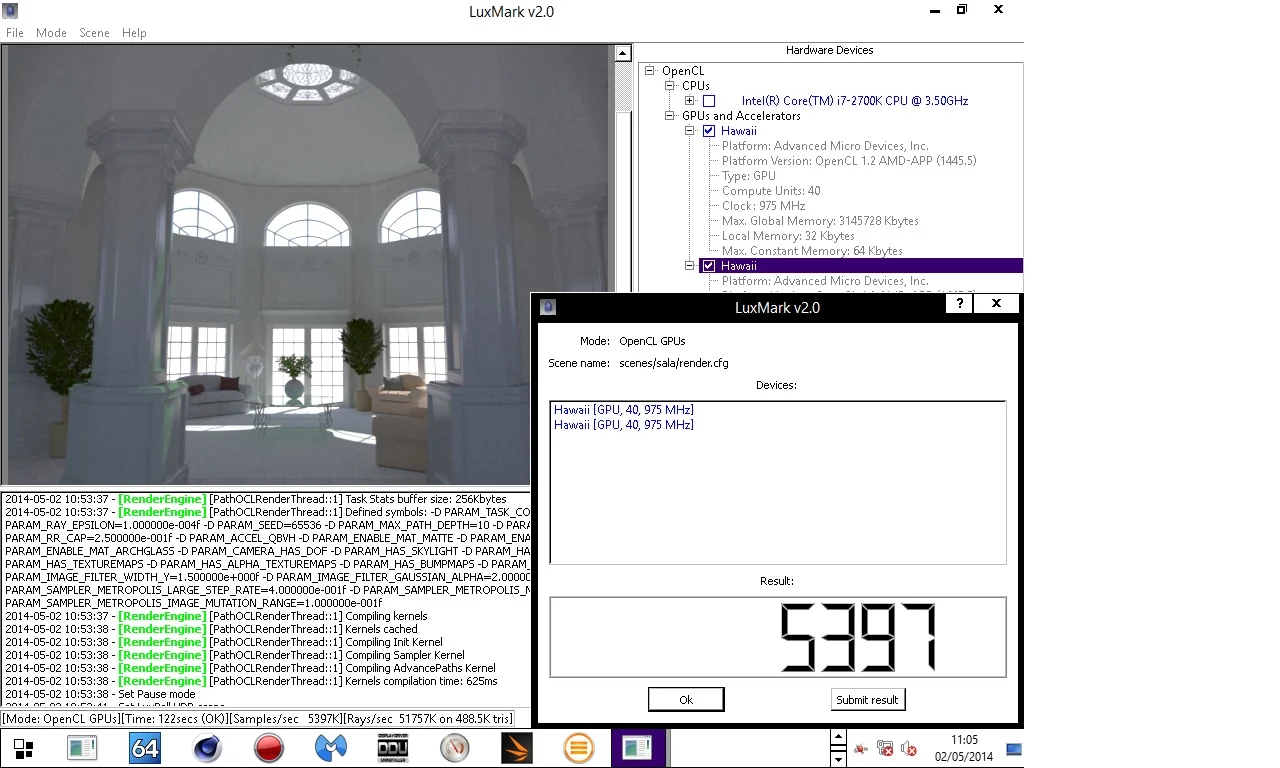Viewport: 1280px width, 768px height.
Task: Click the orange ring icon with lines
Action: 578,748
